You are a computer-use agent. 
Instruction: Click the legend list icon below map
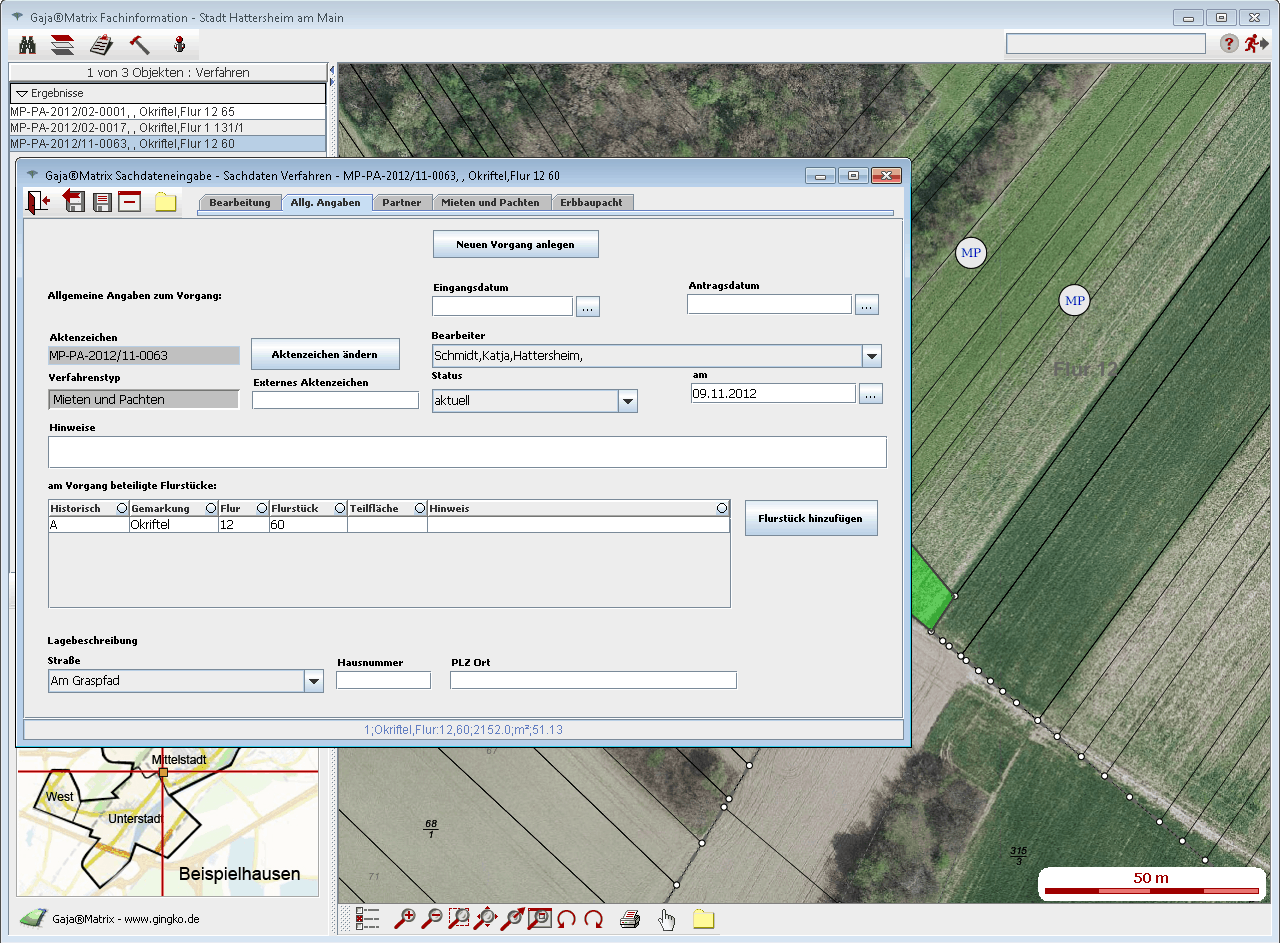[x=367, y=919]
